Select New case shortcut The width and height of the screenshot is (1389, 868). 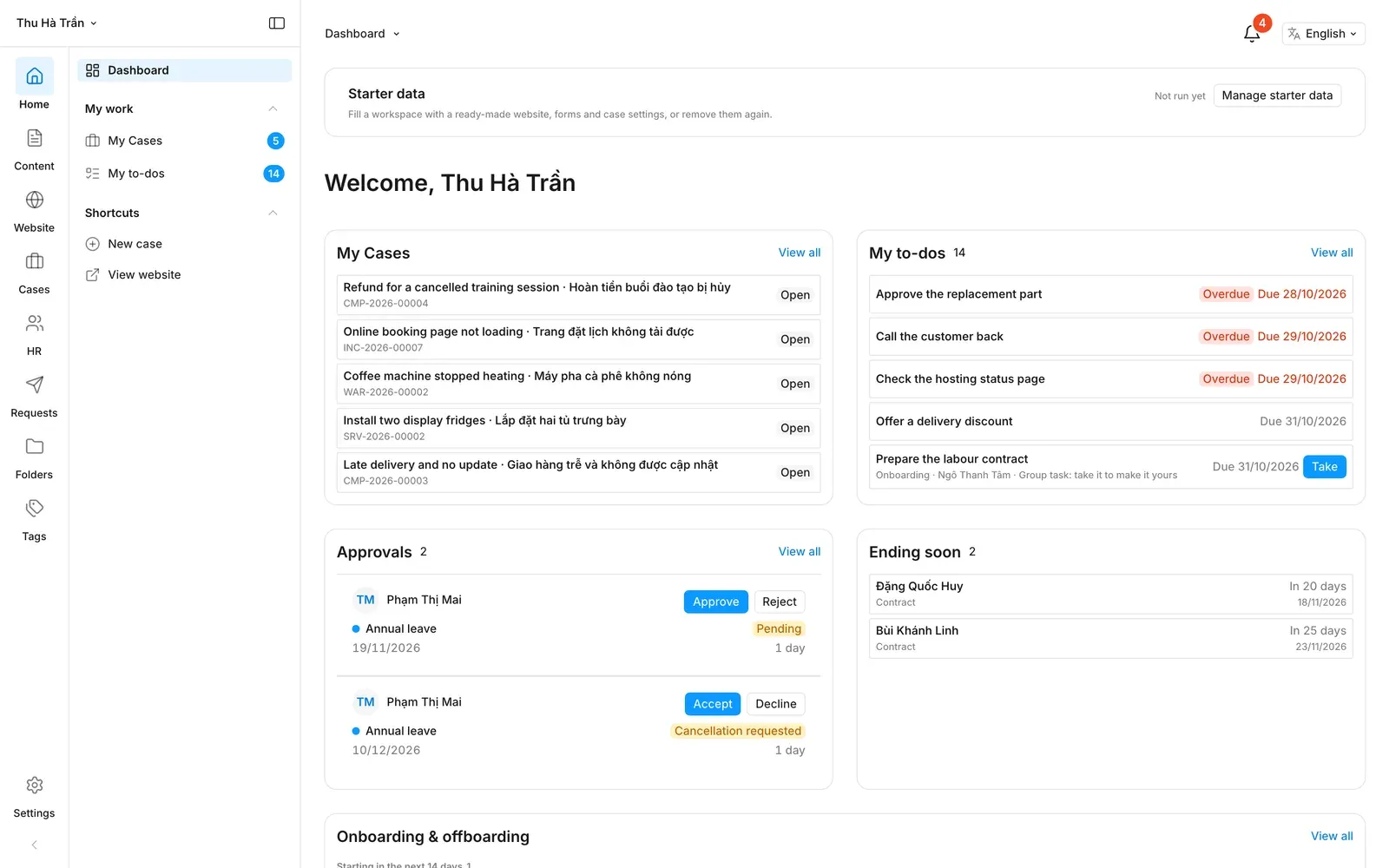(184, 244)
